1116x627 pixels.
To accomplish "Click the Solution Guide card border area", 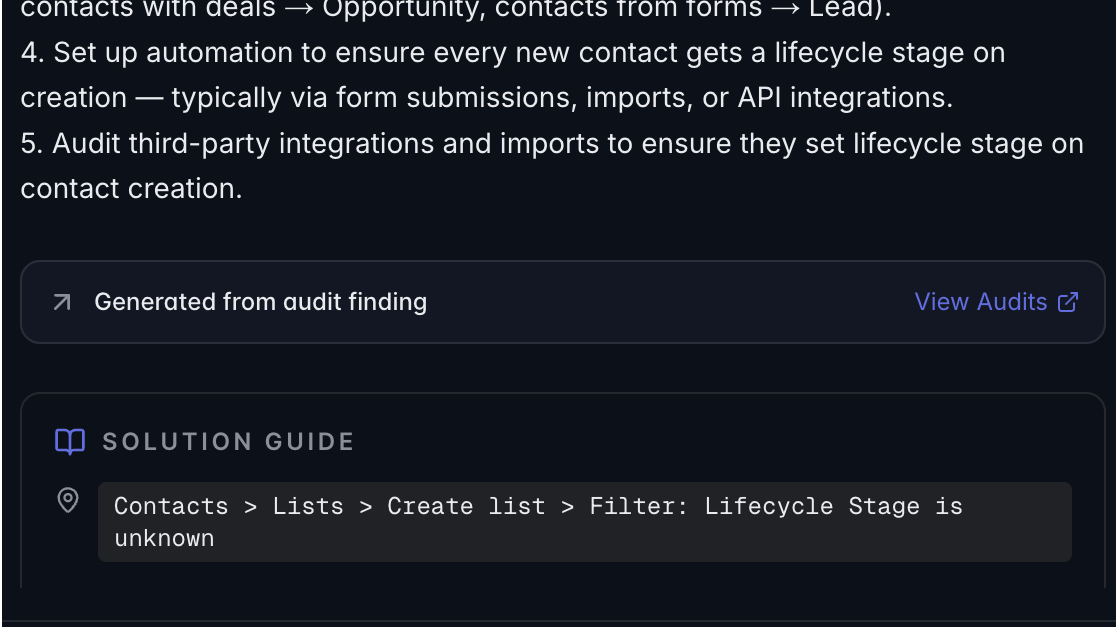I will tap(562, 395).
